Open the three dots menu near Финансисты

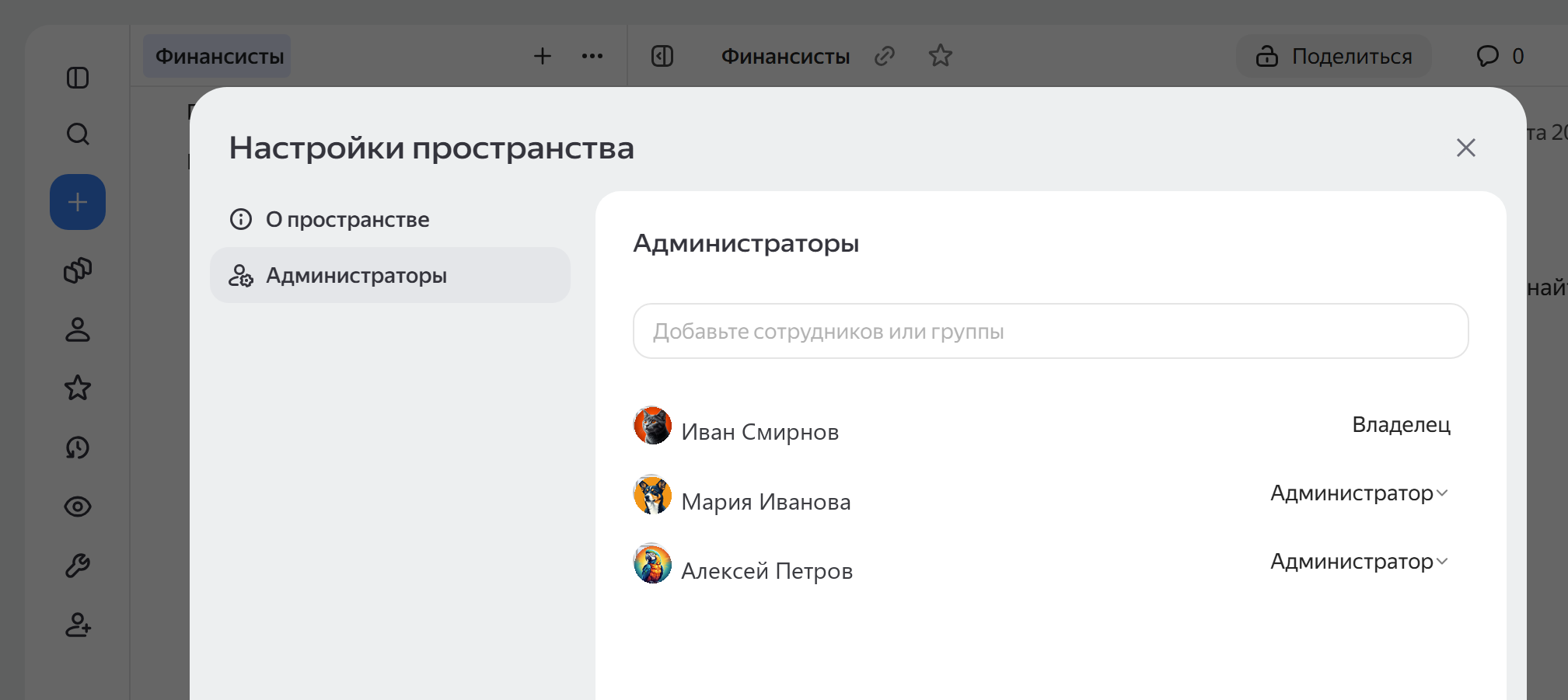pyautogui.click(x=592, y=56)
